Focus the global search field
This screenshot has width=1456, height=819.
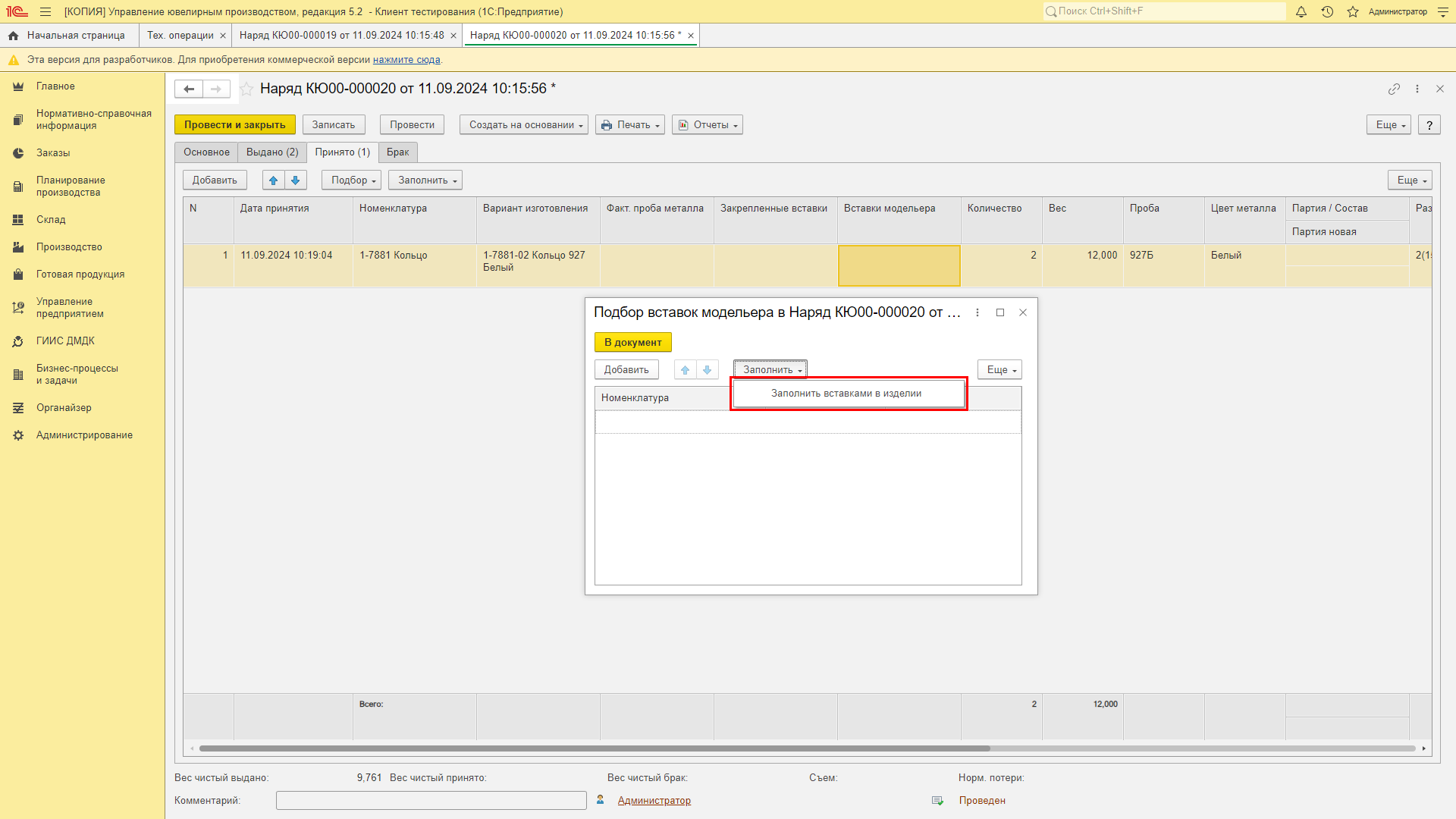(1164, 11)
